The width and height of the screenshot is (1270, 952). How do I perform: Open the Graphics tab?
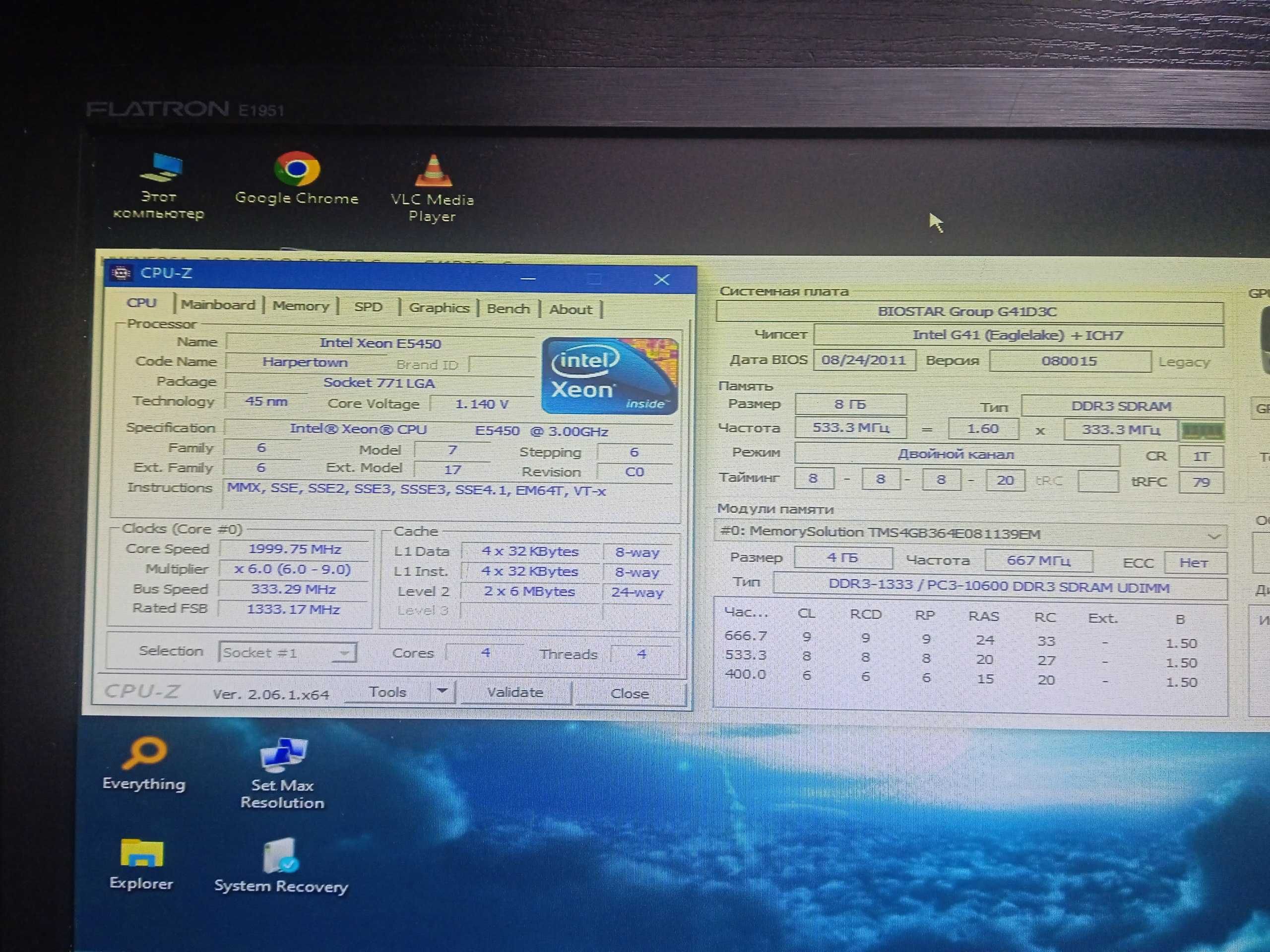tap(439, 308)
